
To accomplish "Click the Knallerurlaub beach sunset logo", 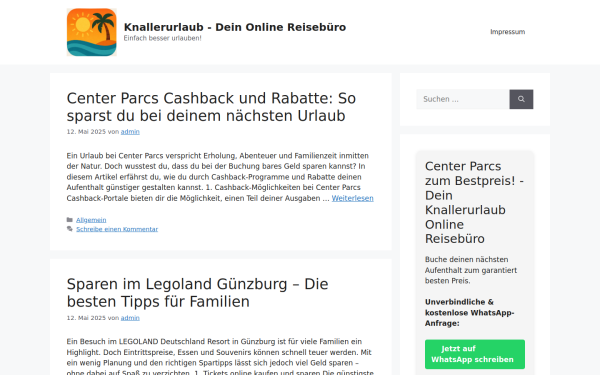I will point(91,32).
